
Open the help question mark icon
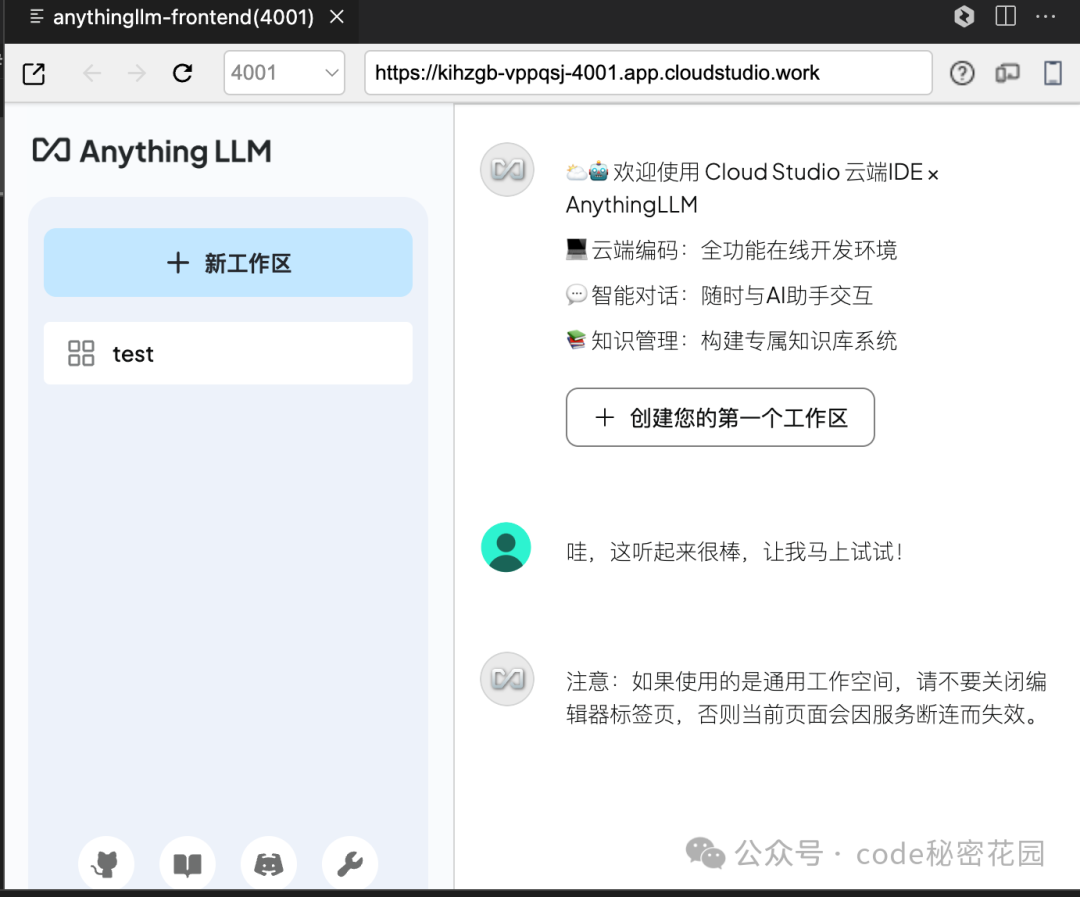click(x=962, y=73)
